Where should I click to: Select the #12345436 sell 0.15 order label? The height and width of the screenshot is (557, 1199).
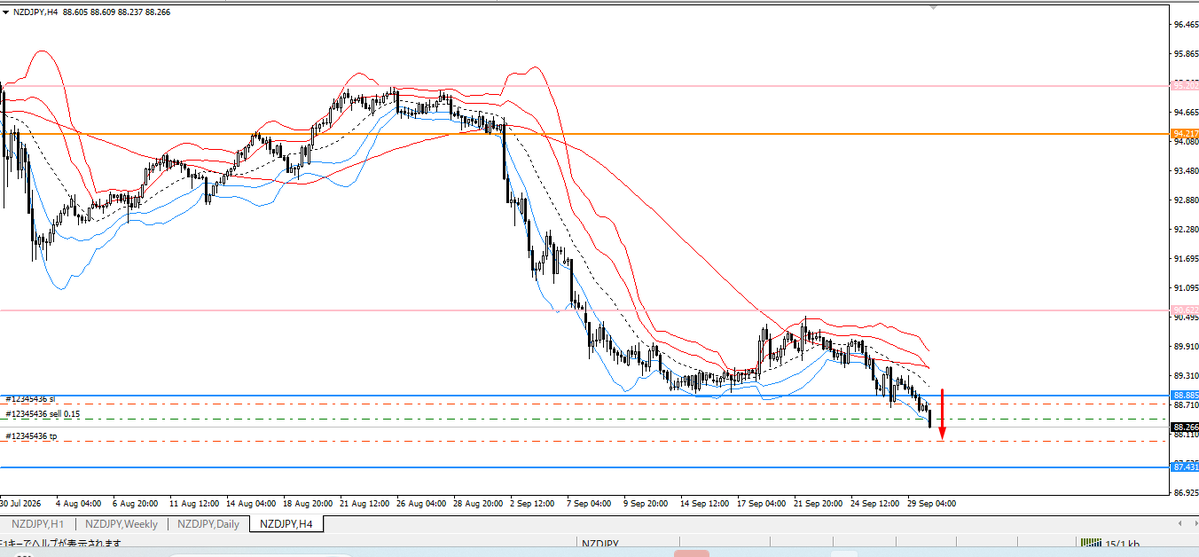pyautogui.click(x=43, y=414)
